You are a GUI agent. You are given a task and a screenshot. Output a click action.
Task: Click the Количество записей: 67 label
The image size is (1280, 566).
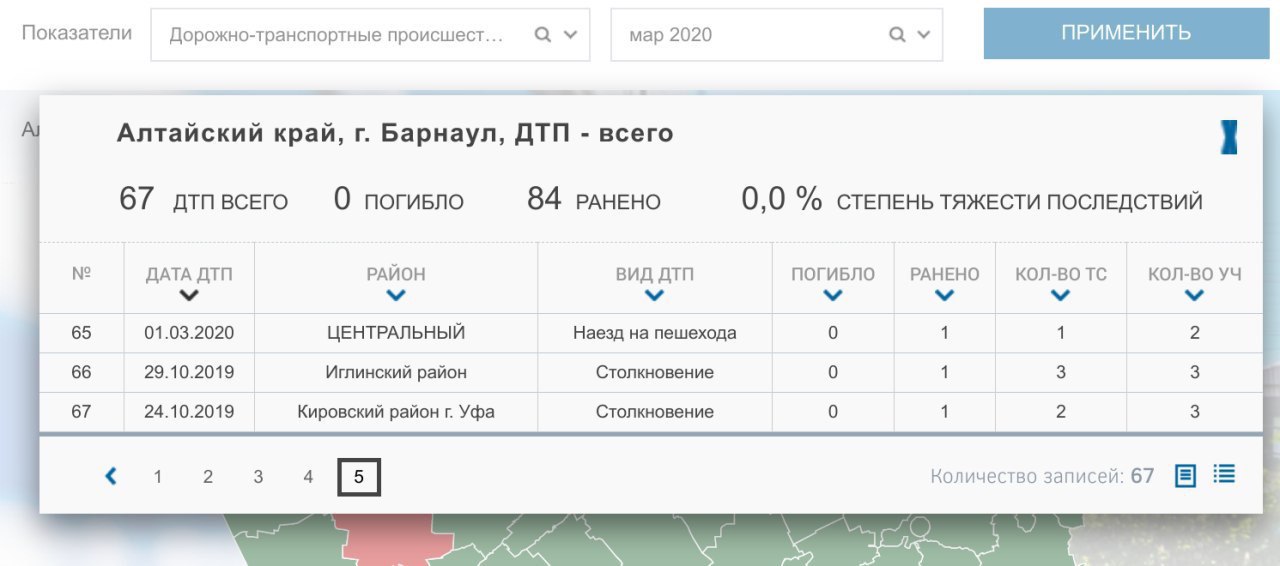pos(1042,477)
